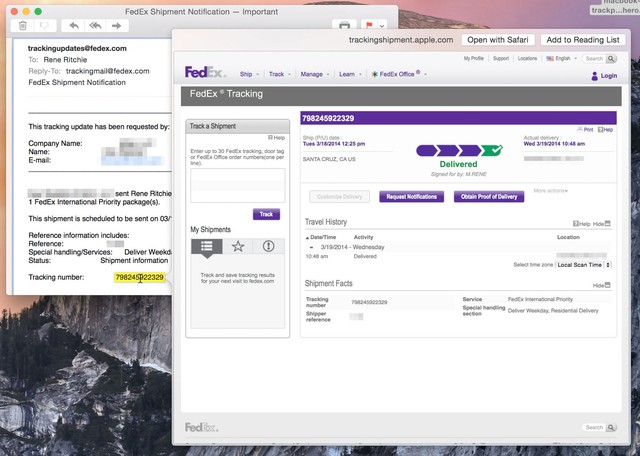
Task: Click Add to Reading List button
Action: pos(582,40)
